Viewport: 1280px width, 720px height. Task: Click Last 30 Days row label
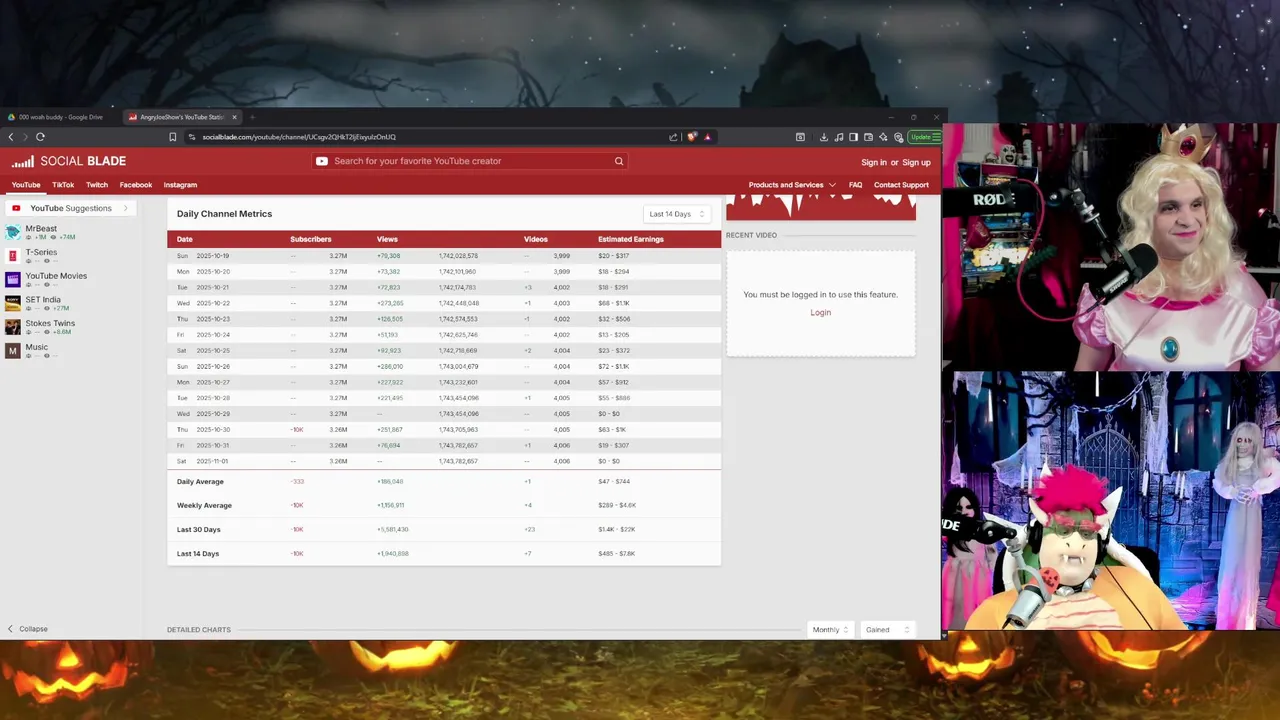(198, 530)
